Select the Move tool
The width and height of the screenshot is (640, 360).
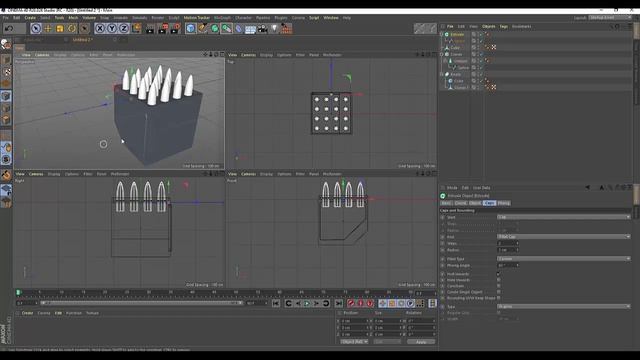(48, 28)
